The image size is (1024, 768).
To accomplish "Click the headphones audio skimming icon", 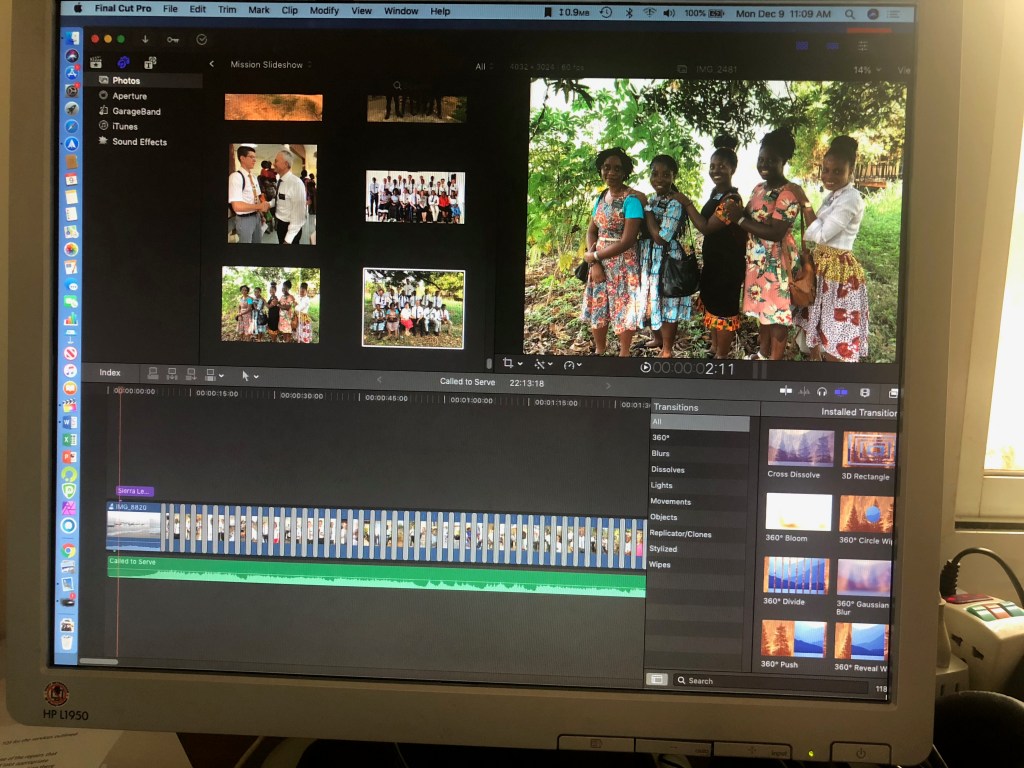I will point(821,392).
